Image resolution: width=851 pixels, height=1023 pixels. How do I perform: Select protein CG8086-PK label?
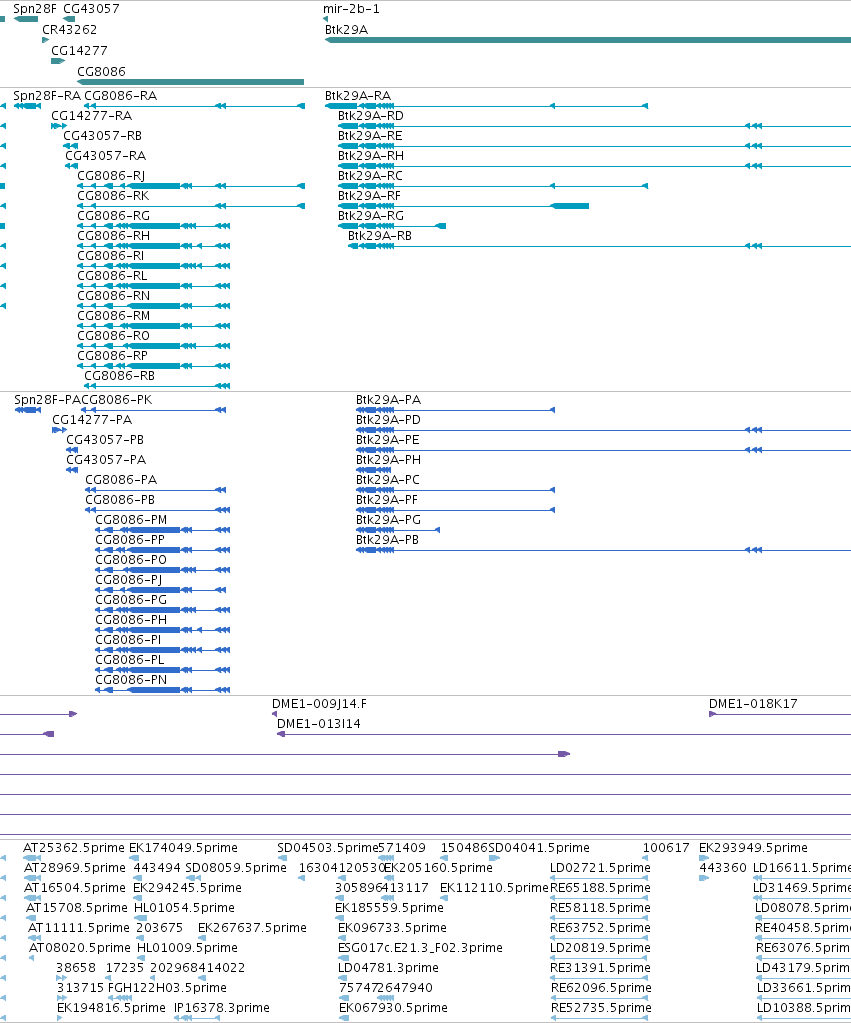click(x=117, y=400)
